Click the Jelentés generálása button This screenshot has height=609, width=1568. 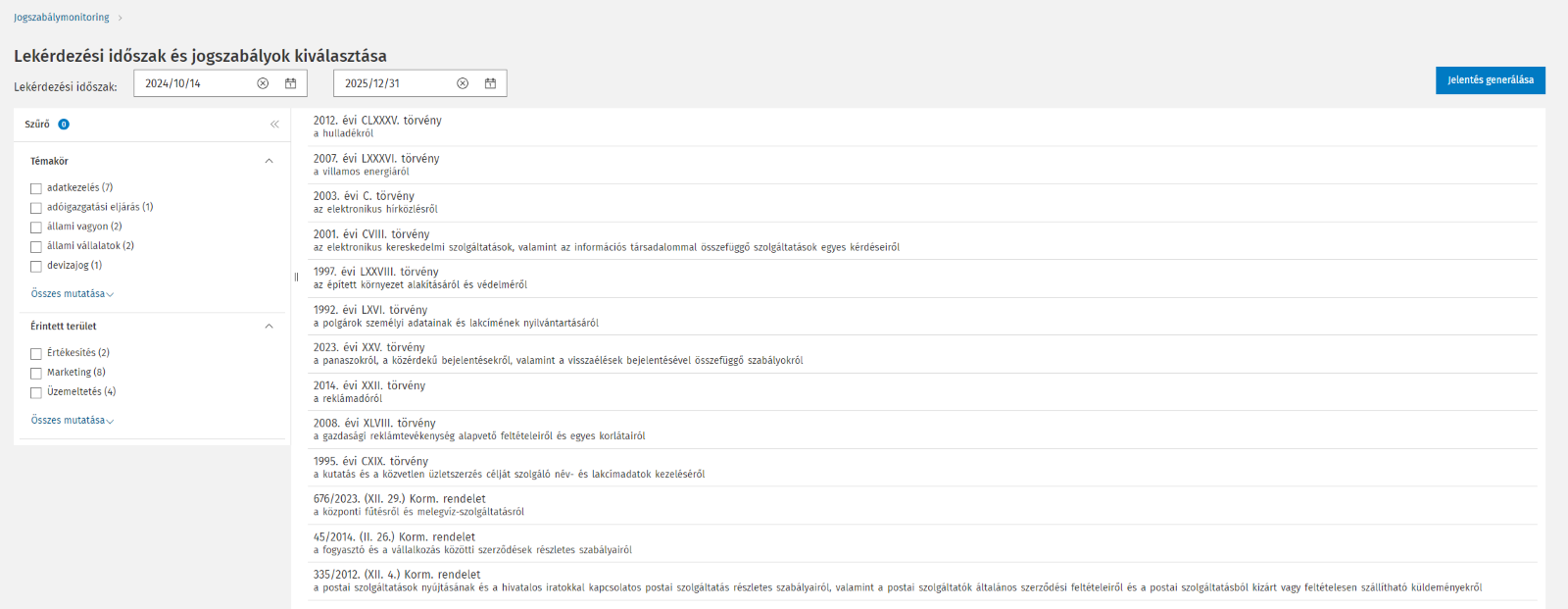point(1490,80)
